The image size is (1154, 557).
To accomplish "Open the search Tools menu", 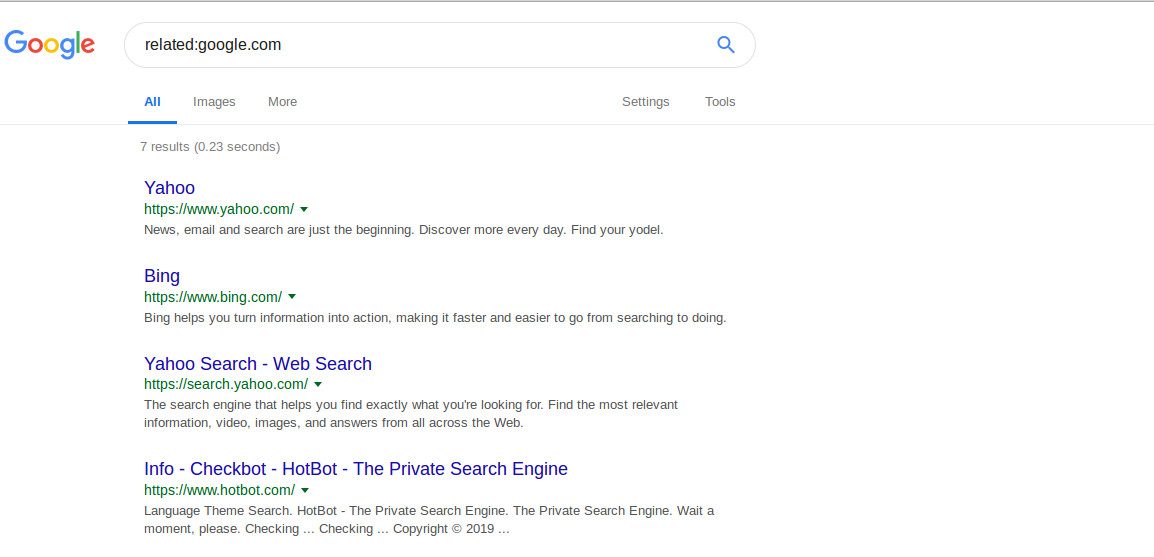I will click(x=720, y=102).
